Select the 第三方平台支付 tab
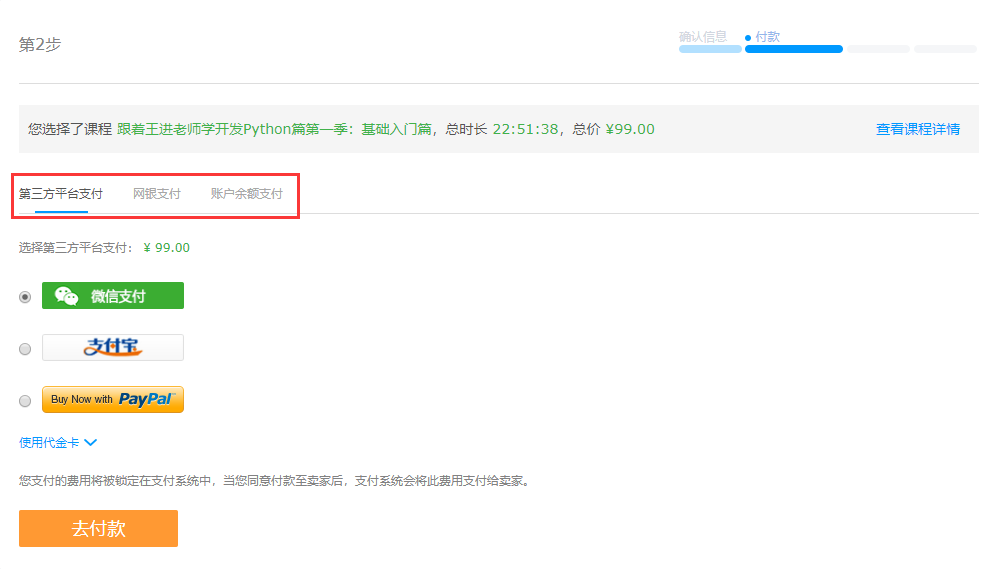This screenshot has width=994, height=569. click(61, 194)
